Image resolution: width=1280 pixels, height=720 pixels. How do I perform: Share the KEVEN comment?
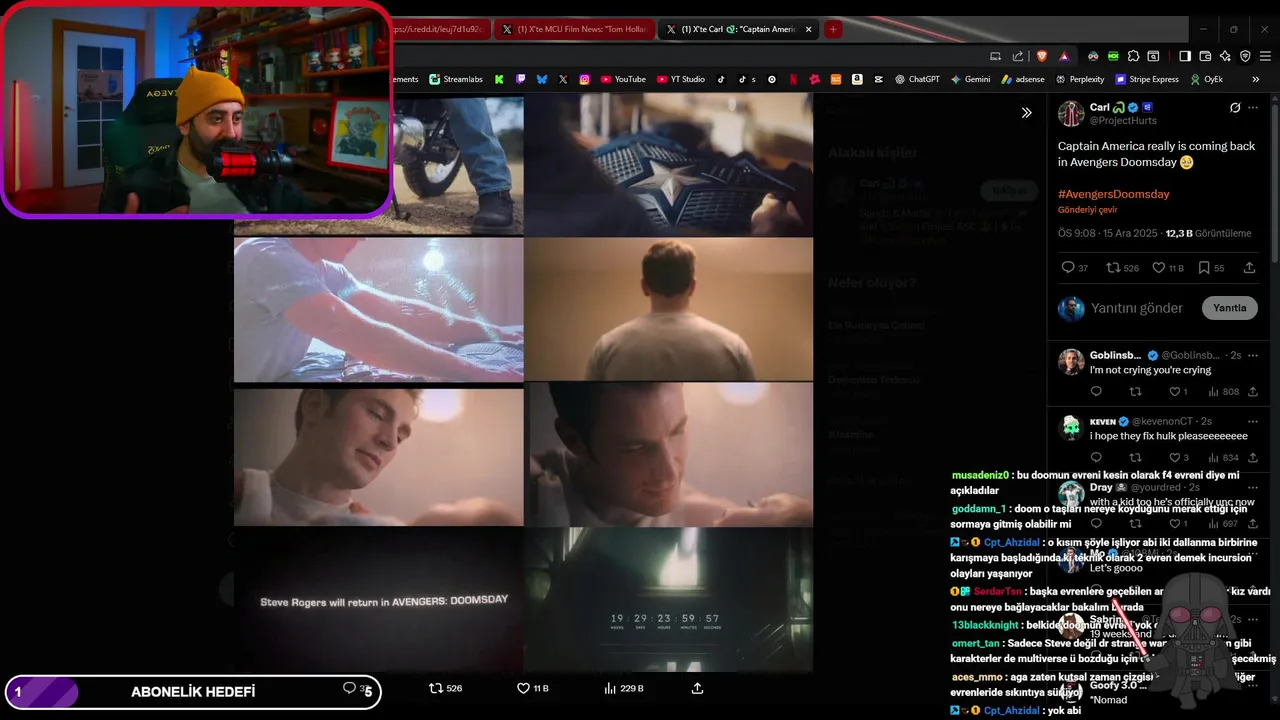click(1252, 458)
